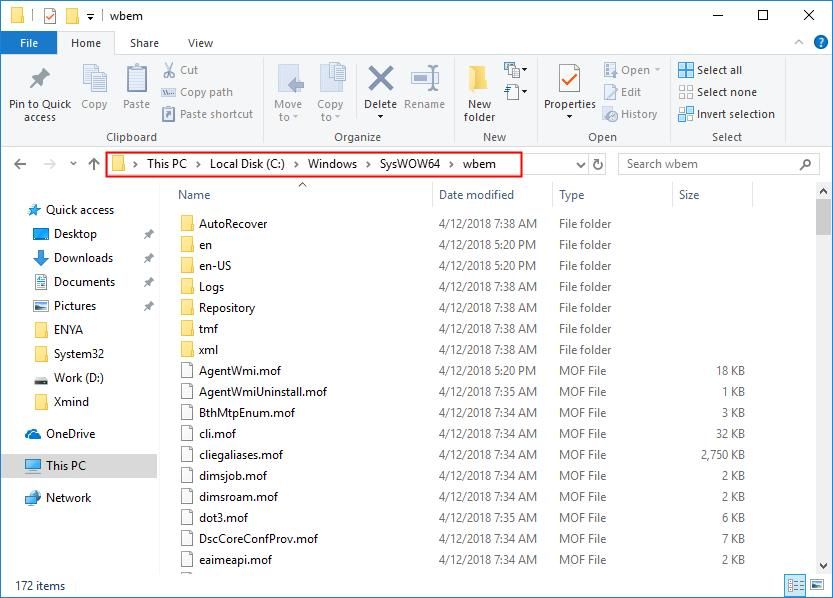833x598 pixels.
Task: Switch to details view layout
Action: (x=797, y=586)
